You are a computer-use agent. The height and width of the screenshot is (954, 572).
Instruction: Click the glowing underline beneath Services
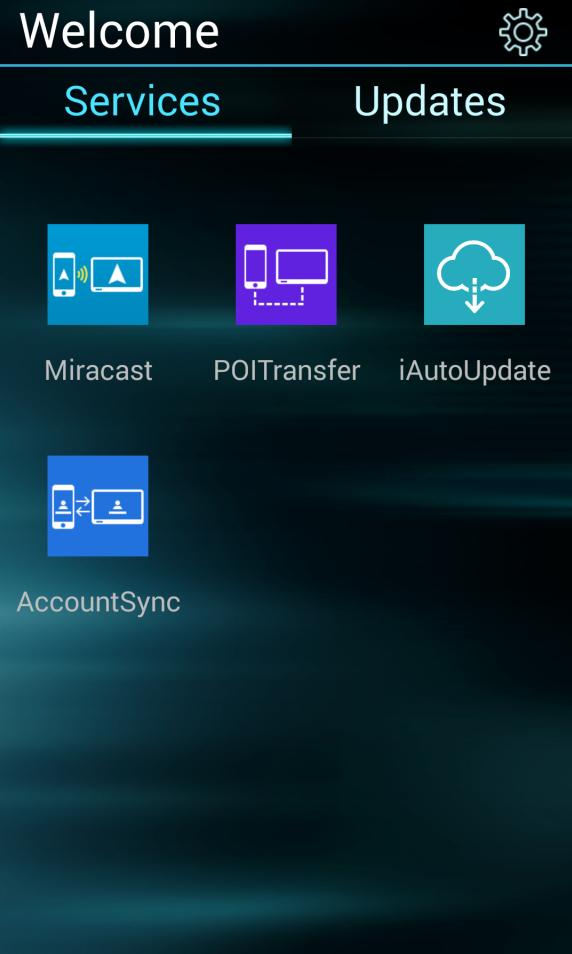pos(145,136)
